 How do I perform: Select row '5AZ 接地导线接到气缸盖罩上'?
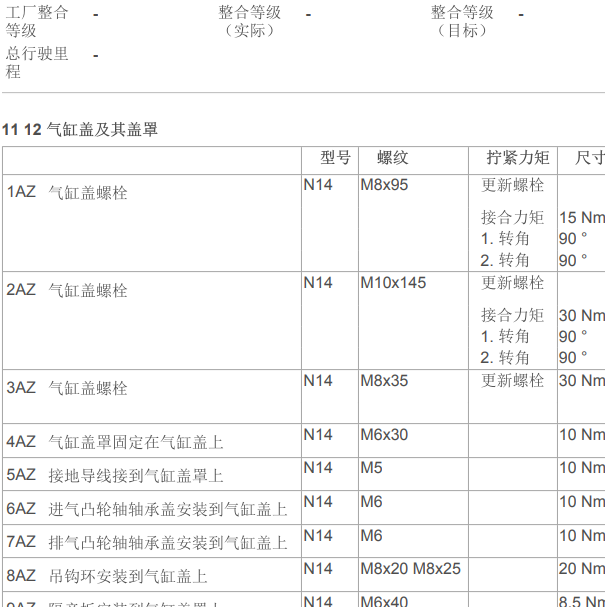tap(303, 474)
